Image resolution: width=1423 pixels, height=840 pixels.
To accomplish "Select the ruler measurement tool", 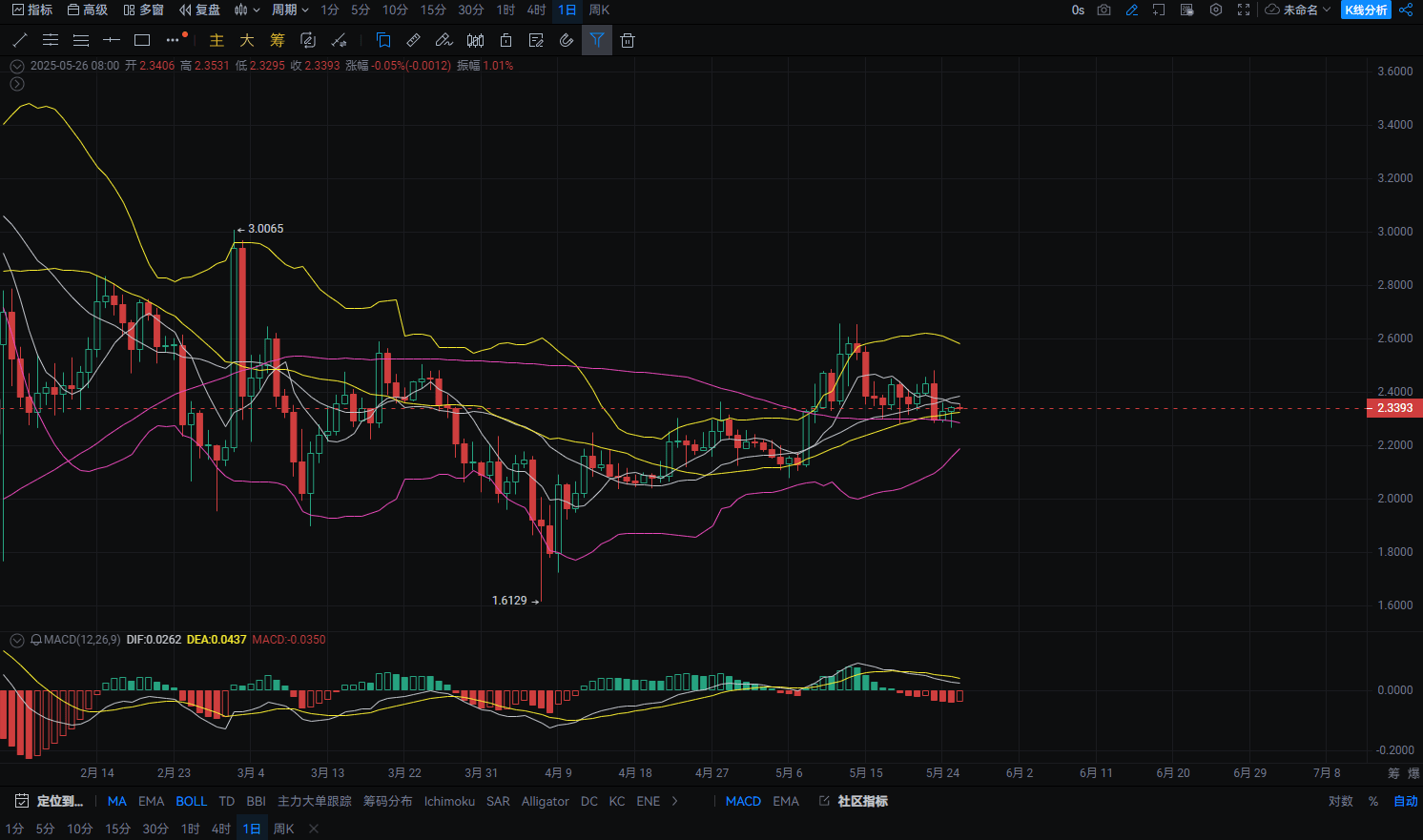I will [x=413, y=40].
